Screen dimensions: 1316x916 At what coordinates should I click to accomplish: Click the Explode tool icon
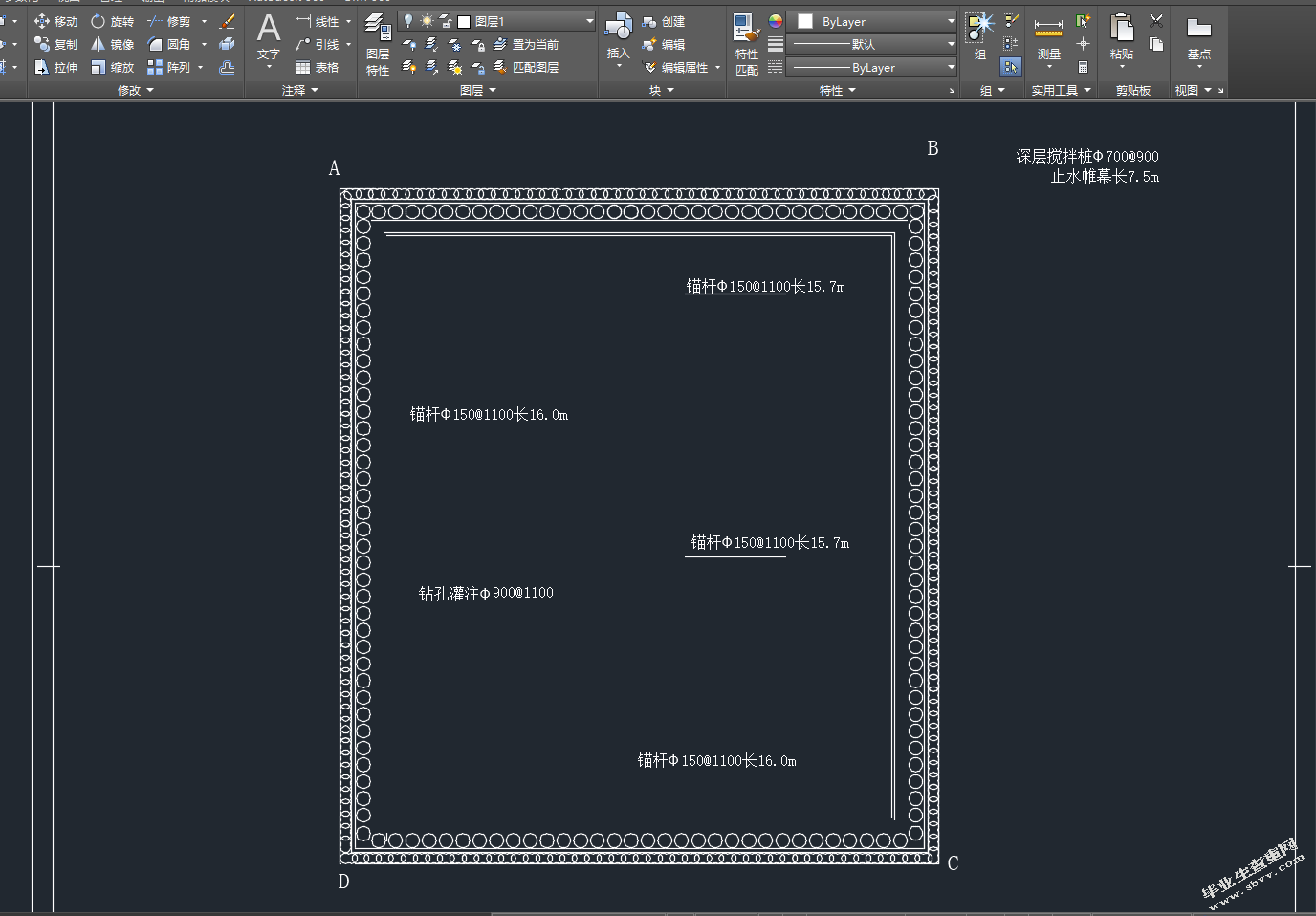(x=227, y=44)
